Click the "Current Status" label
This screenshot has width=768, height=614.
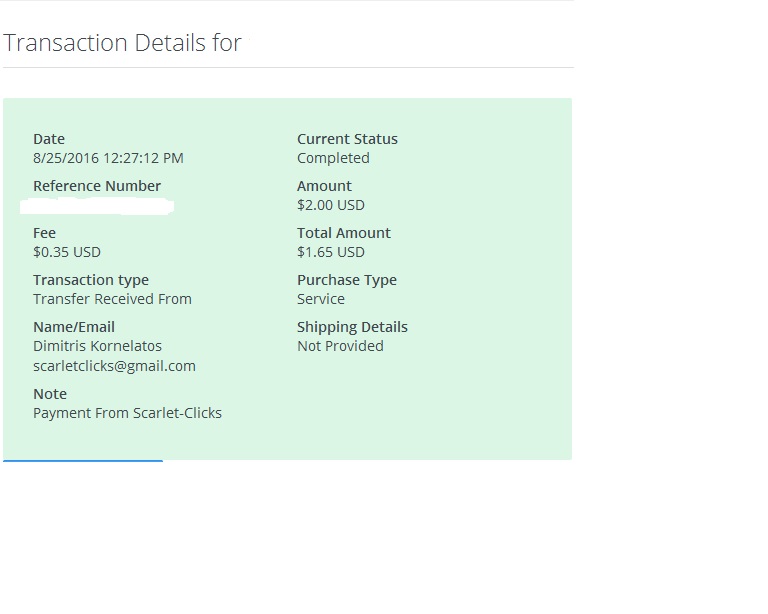click(347, 139)
